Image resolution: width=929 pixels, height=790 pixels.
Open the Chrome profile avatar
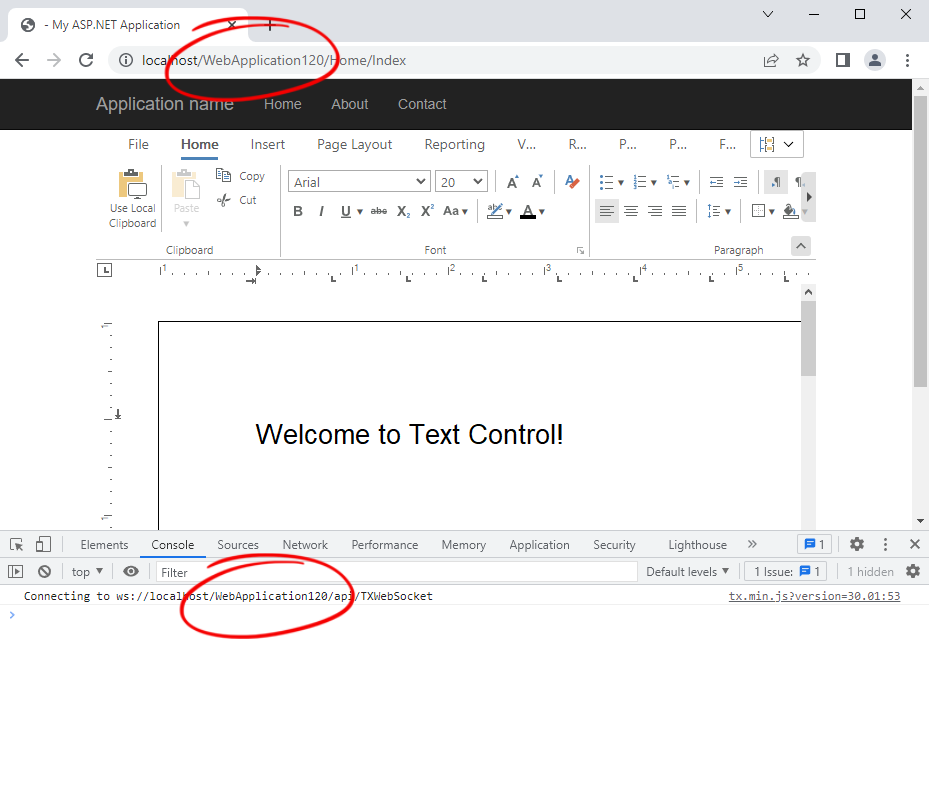tap(874, 60)
